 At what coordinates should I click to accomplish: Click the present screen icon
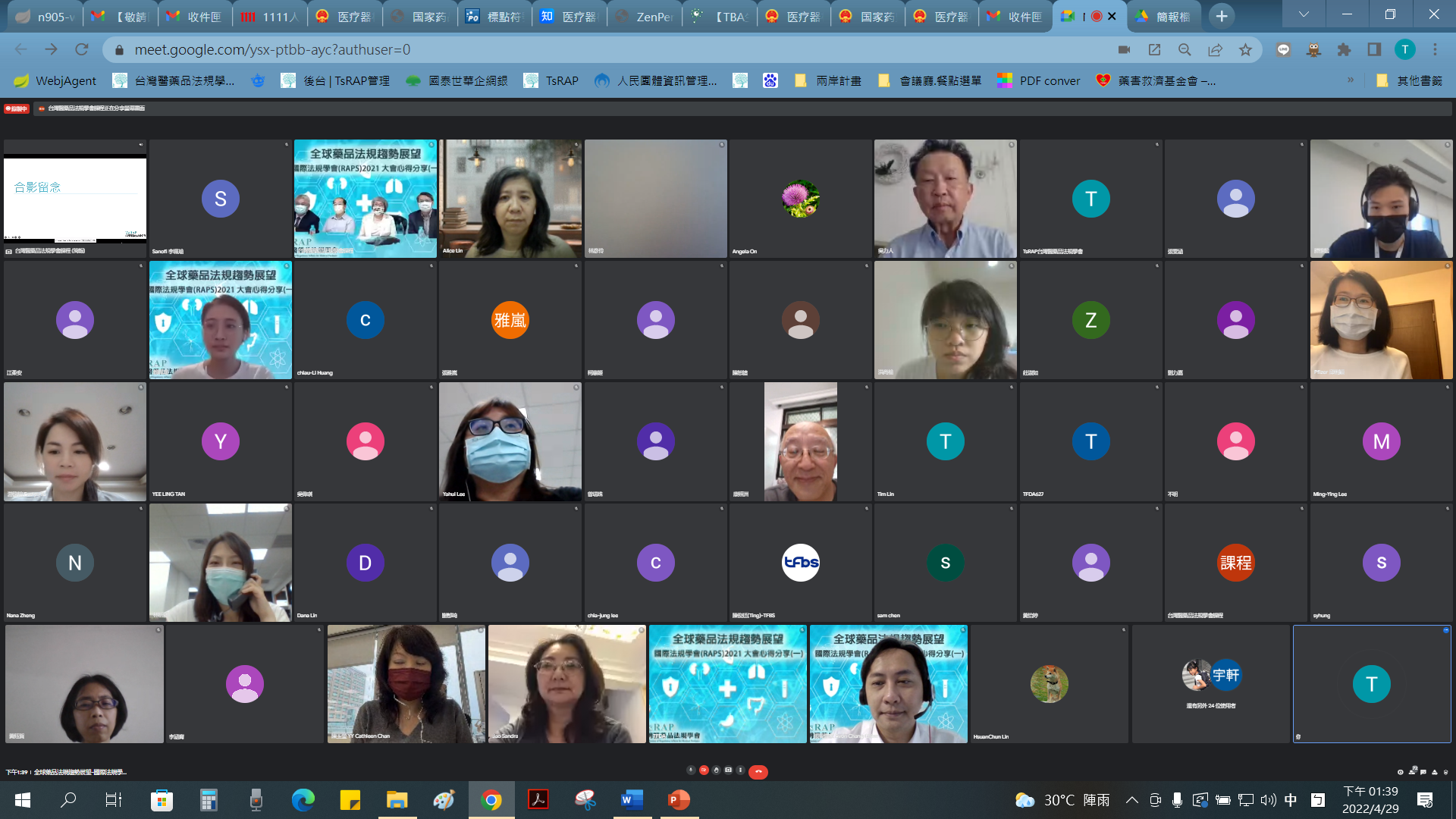728,770
